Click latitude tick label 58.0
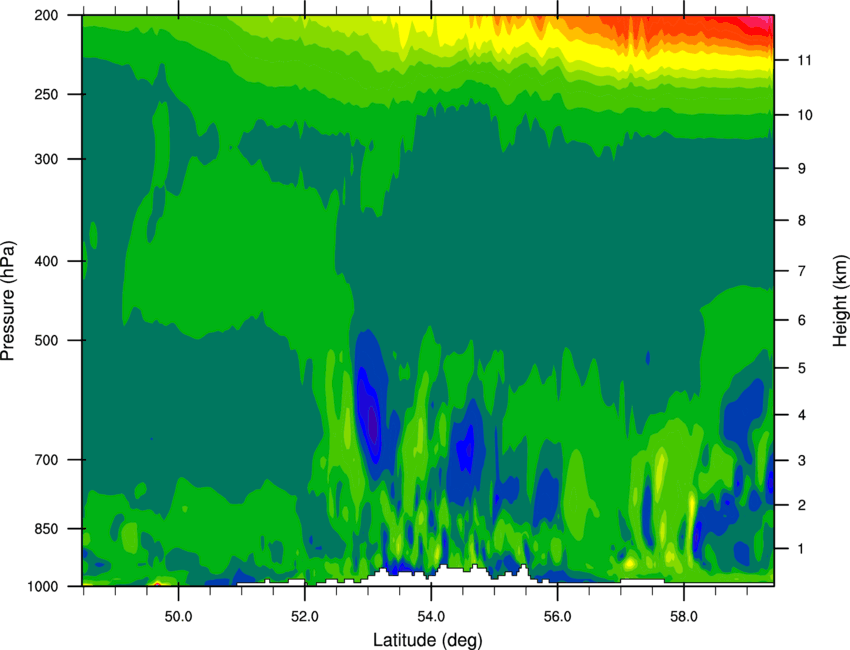Viewport: 850px width, 650px height. click(684, 617)
